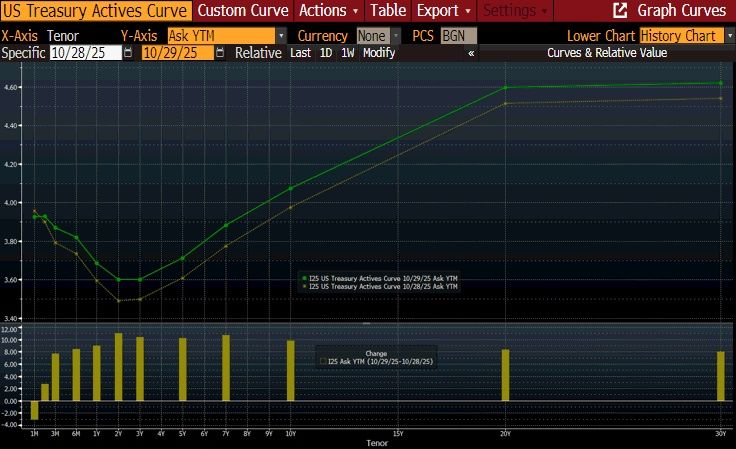Open the Export menu
The image size is (736, 449).
(443, 11)
